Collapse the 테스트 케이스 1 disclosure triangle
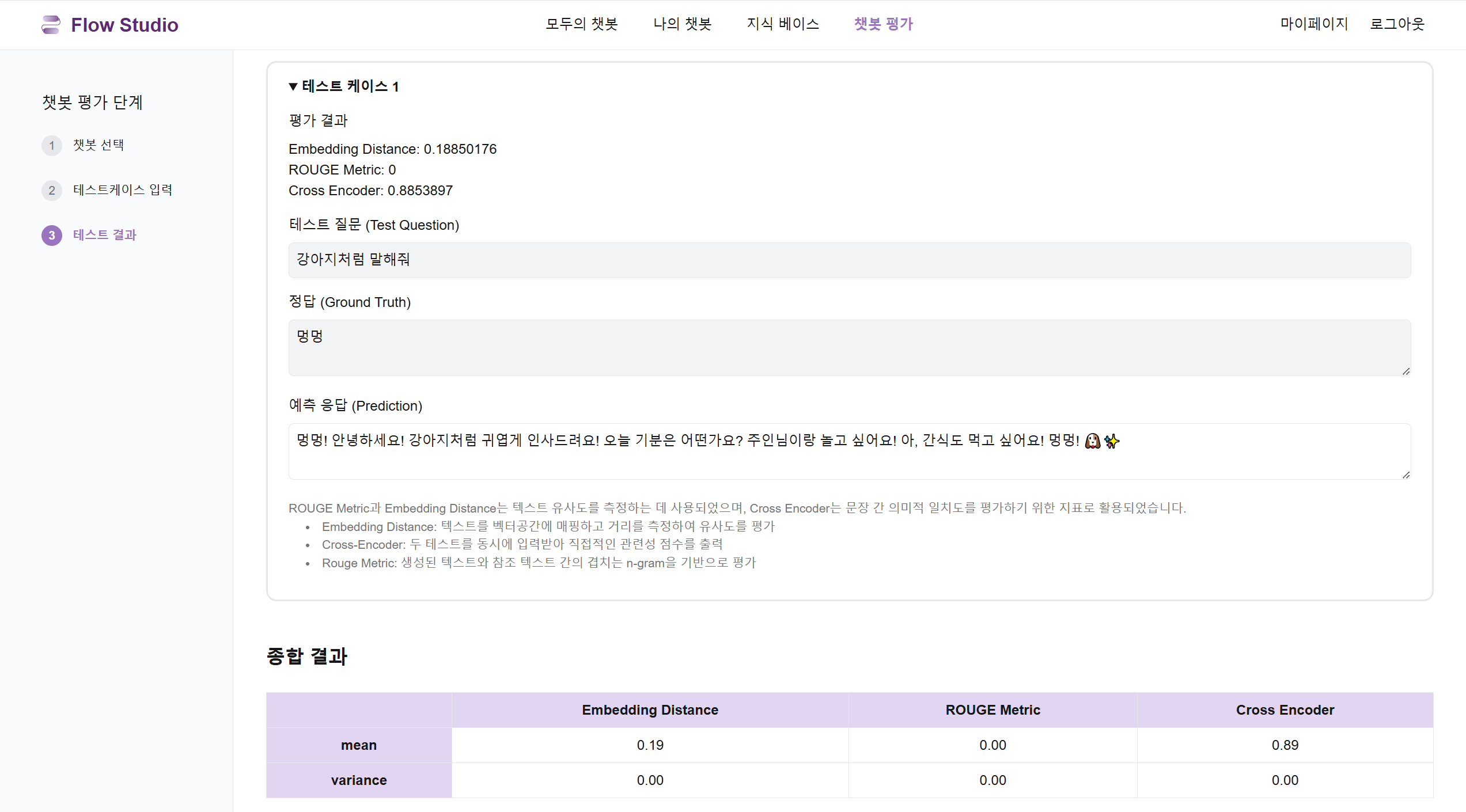The height and width of the screenshot is (812, 1466). click(x=293, y=86)
